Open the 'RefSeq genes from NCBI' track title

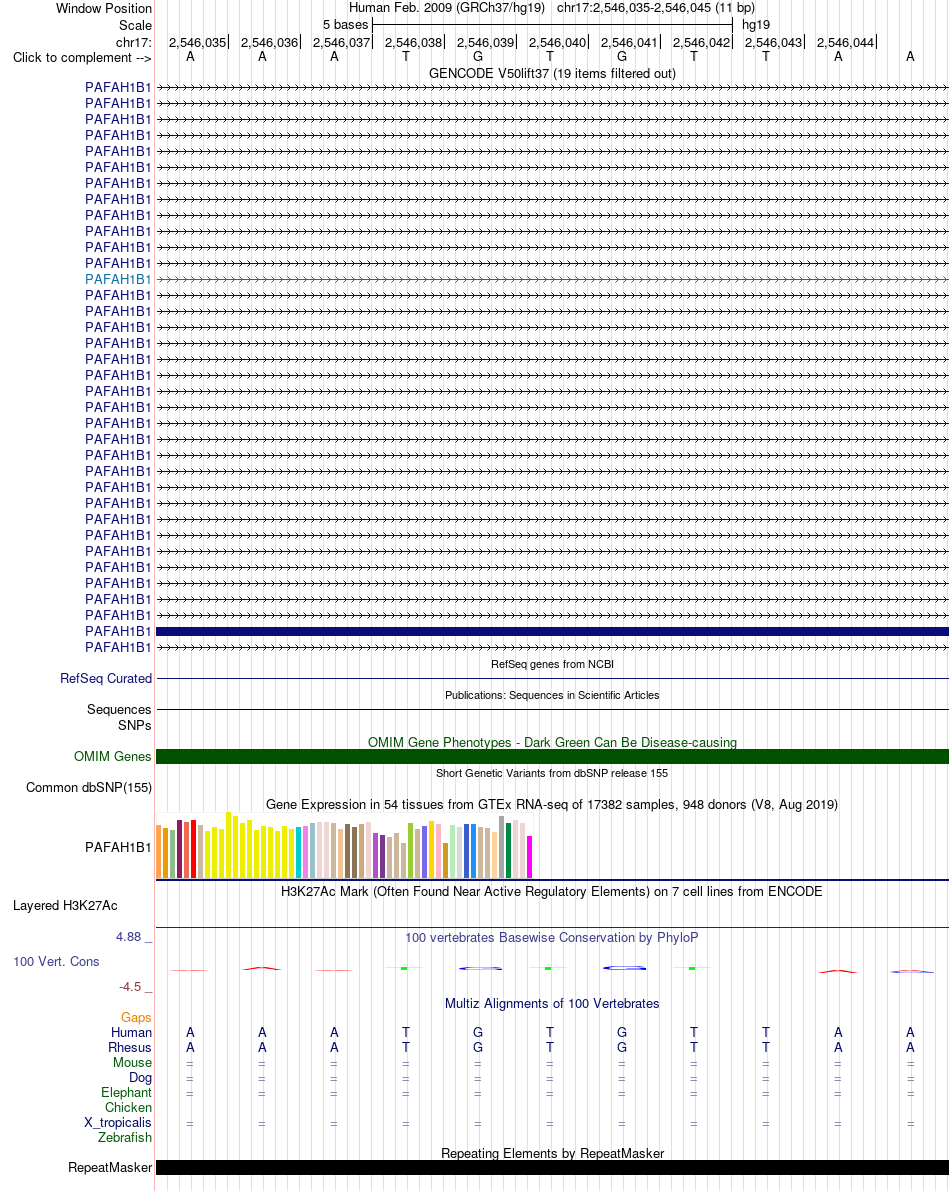tap(552, 664)
